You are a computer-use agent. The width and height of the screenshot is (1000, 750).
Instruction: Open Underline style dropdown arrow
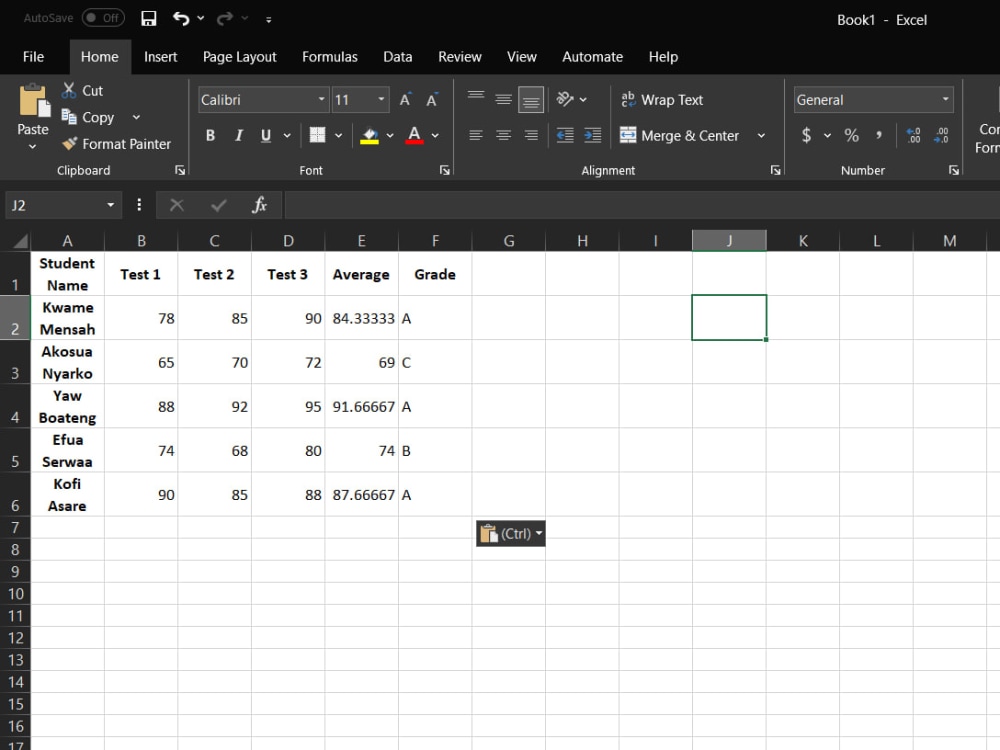tap(287, 135)
